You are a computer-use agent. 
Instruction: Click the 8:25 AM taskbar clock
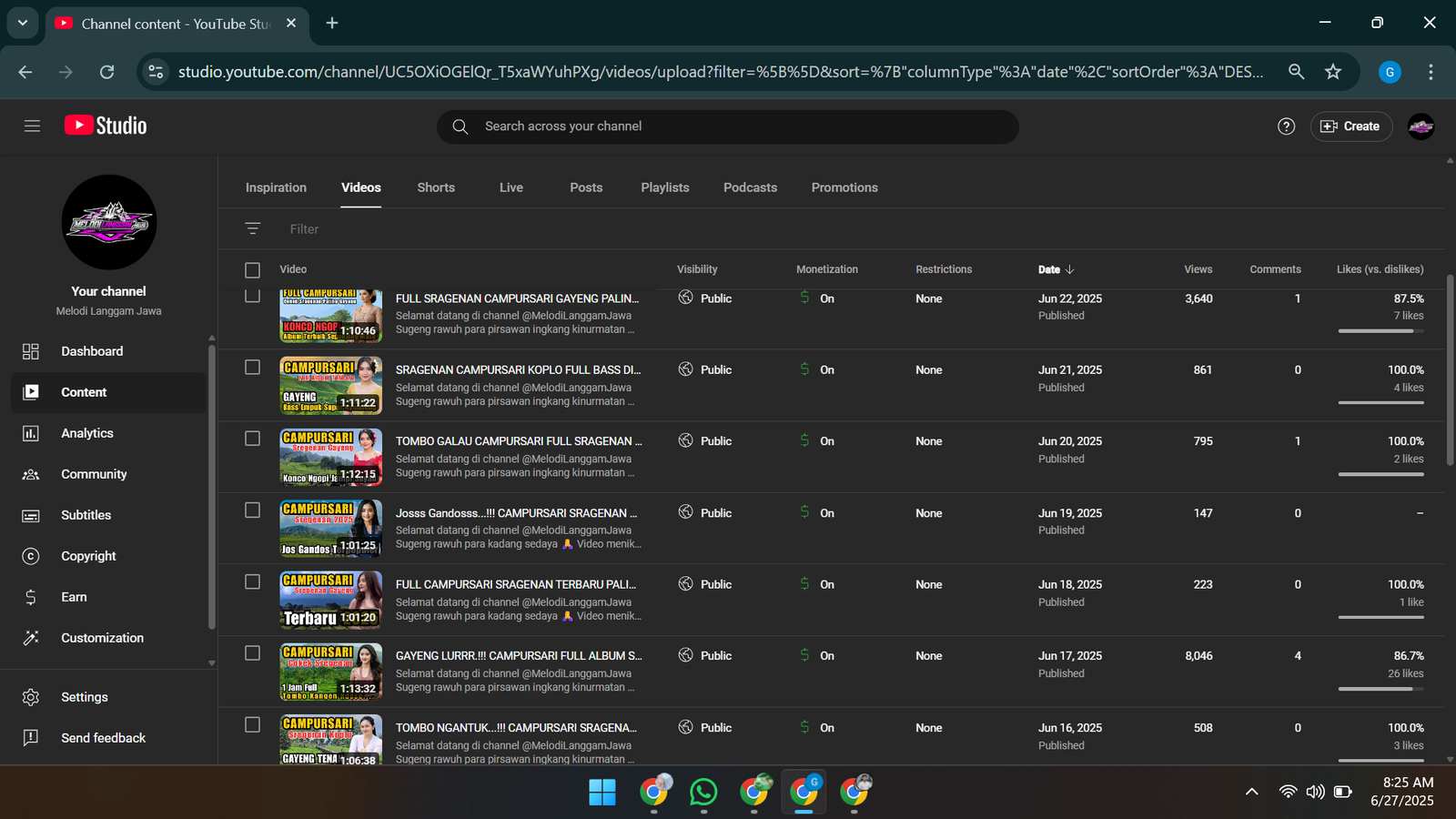pos(1408,783)
